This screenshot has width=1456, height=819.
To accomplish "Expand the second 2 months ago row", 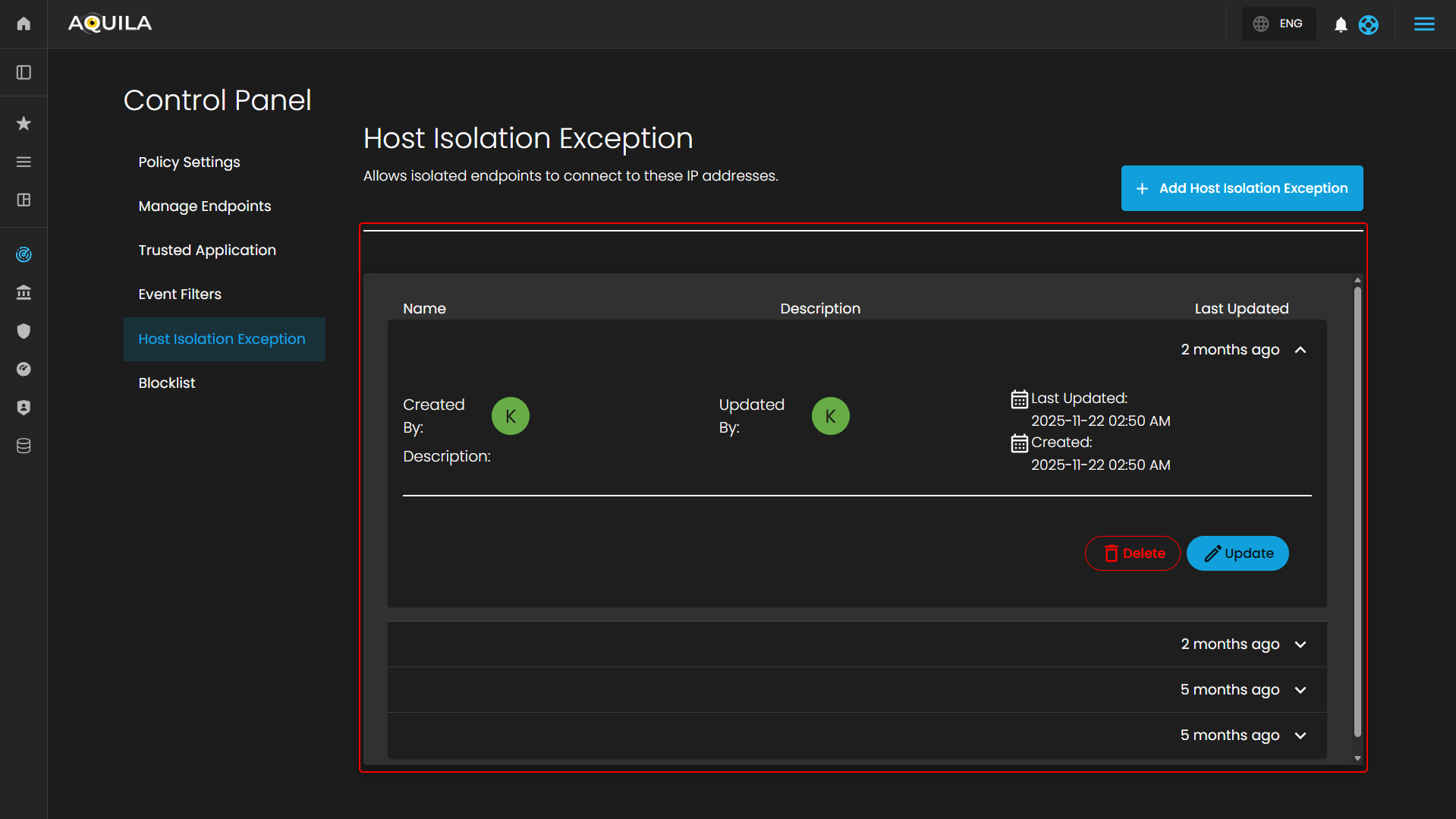I will tap(1300, 644).
